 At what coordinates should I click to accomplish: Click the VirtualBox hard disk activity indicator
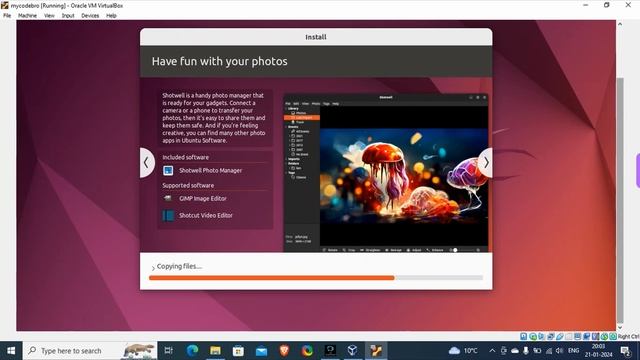[524, 336]
